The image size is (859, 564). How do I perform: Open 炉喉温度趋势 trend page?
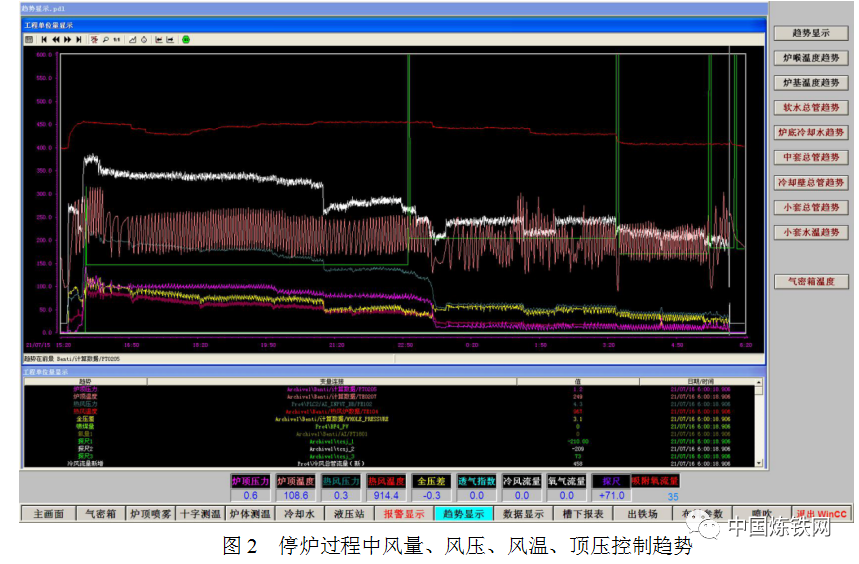tap(810, 58)
